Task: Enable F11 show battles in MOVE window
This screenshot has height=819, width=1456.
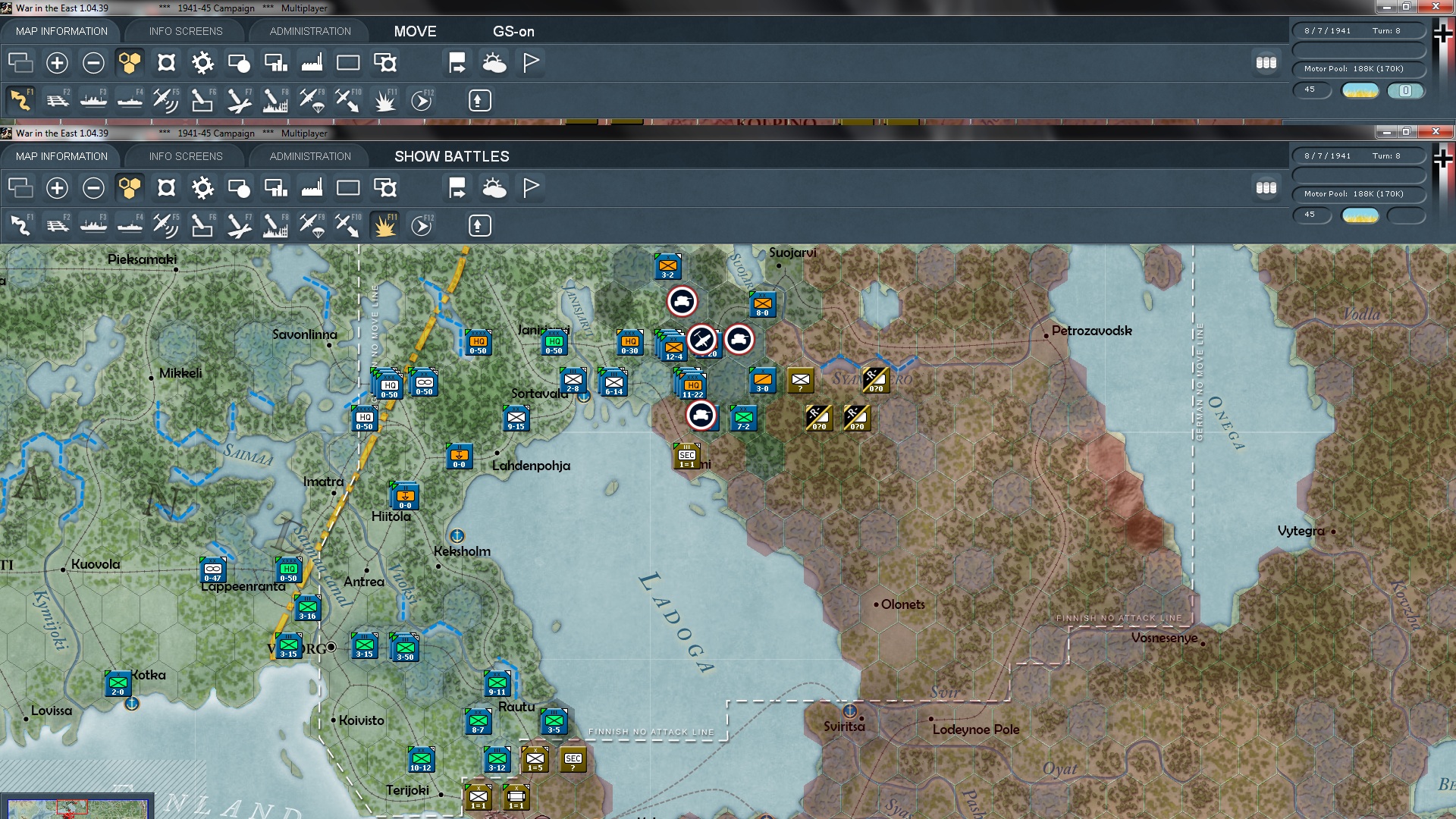Action: [384, 100]
